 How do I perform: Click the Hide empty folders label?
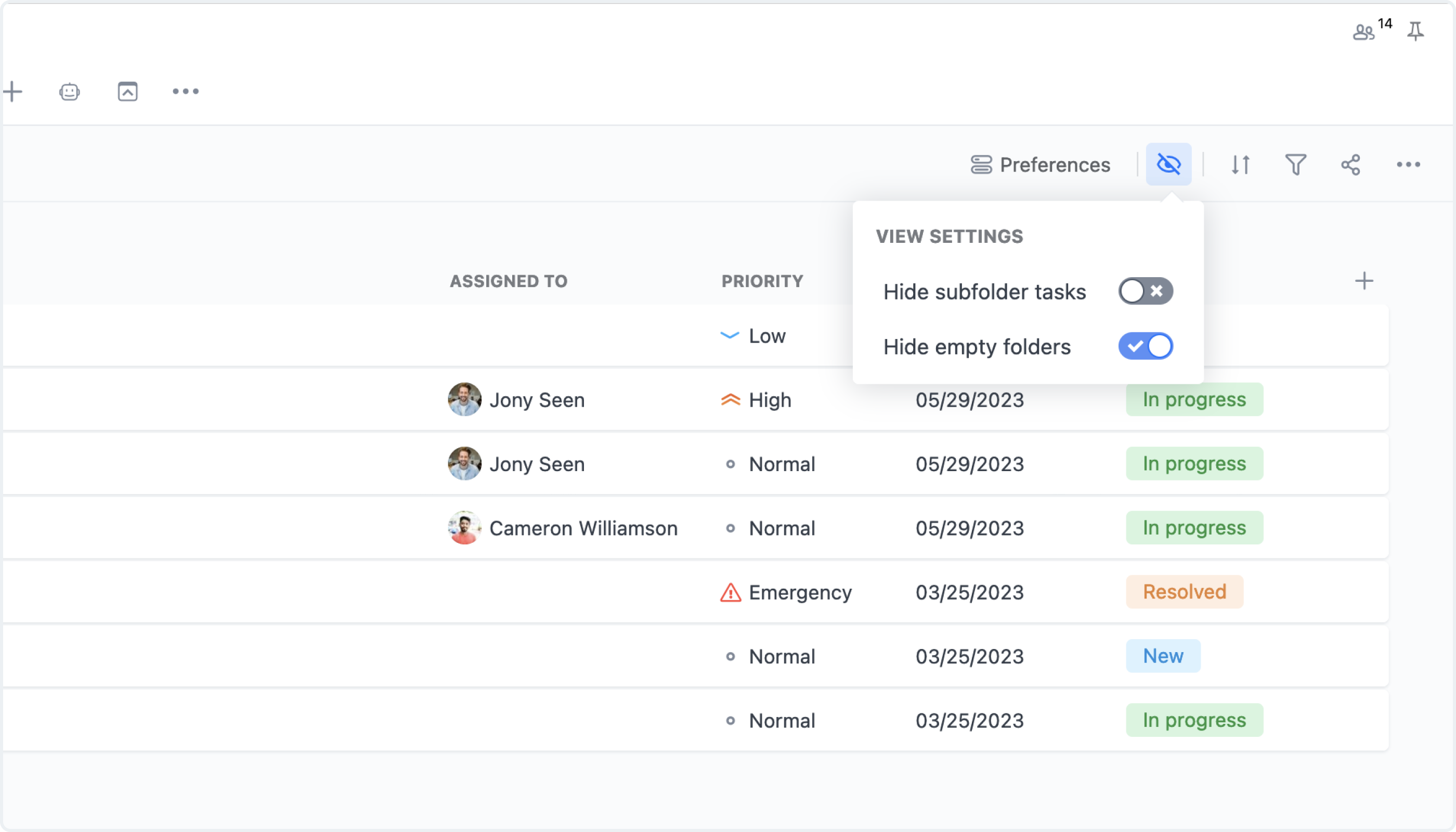pyautogui.click(x=977, y=346)
